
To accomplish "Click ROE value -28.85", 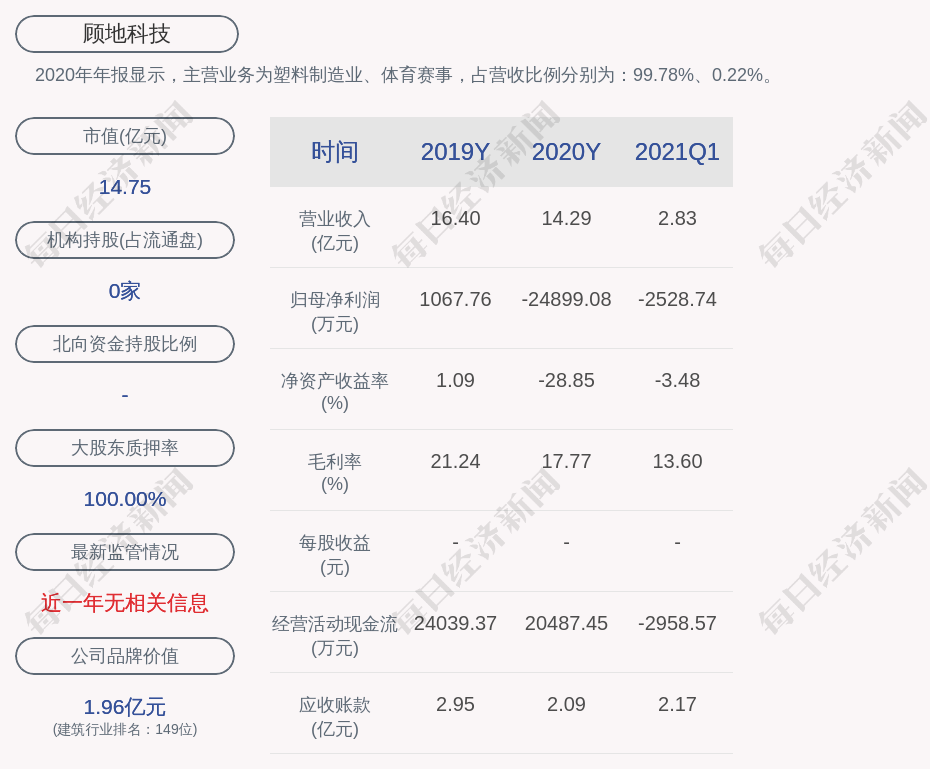I will coord(566,380).
